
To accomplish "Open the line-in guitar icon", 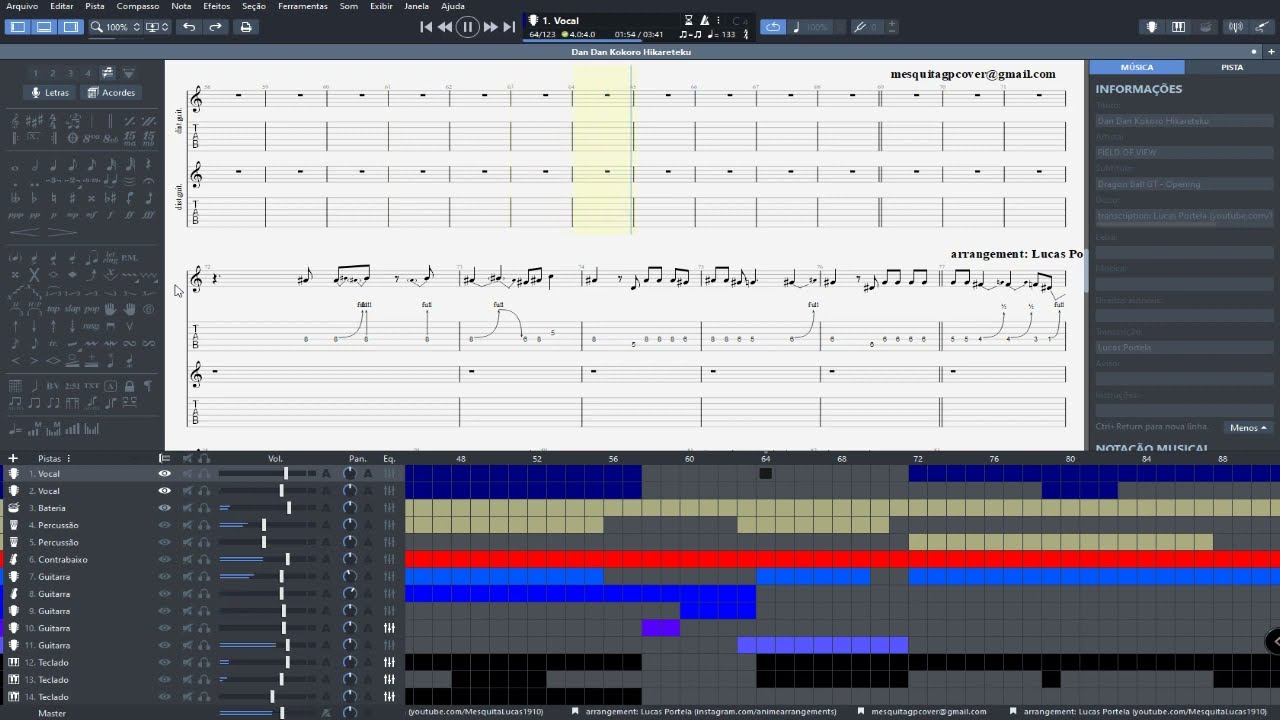I will click(1262, 27).
